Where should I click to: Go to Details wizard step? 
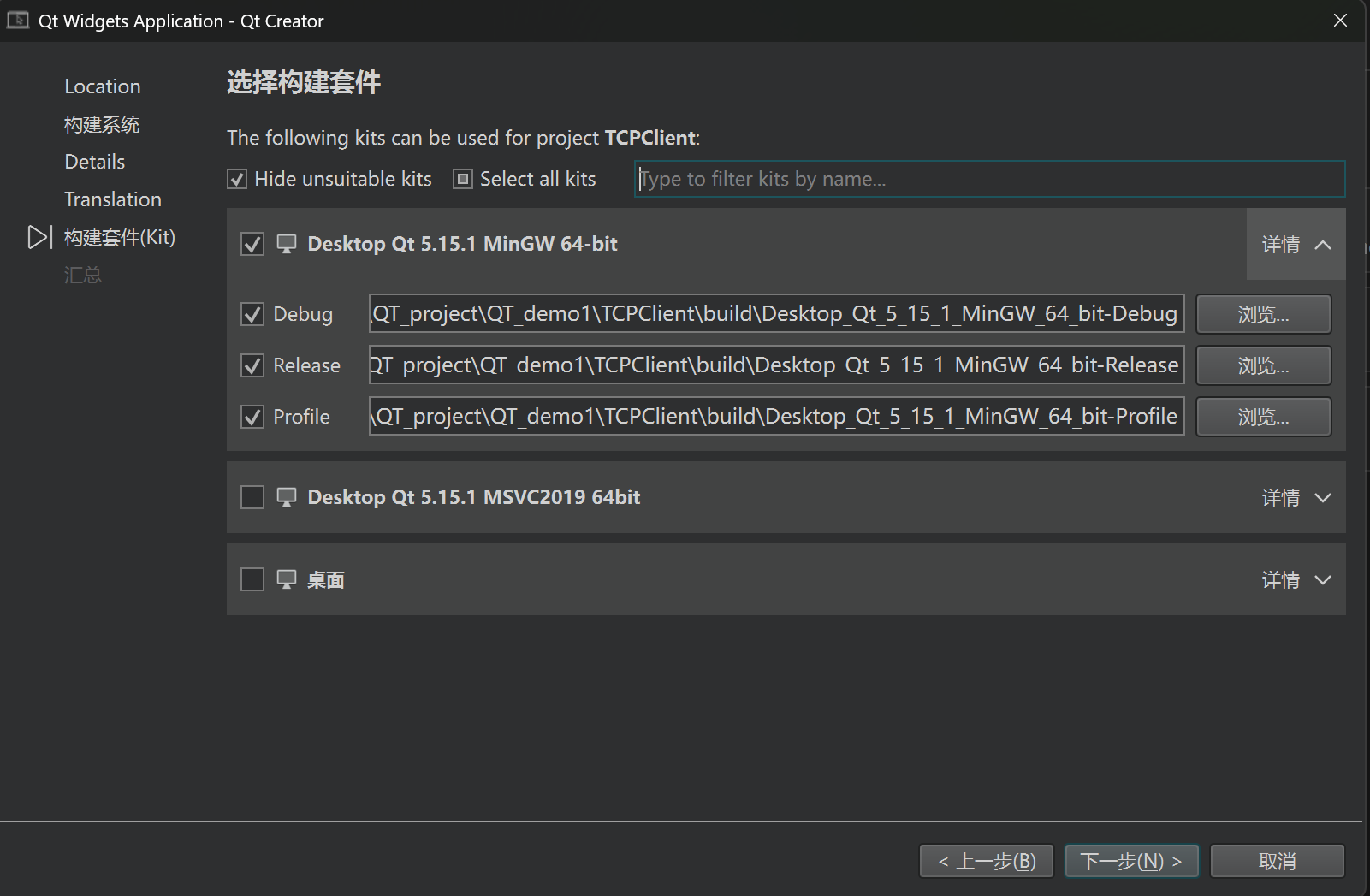(95, 162)
